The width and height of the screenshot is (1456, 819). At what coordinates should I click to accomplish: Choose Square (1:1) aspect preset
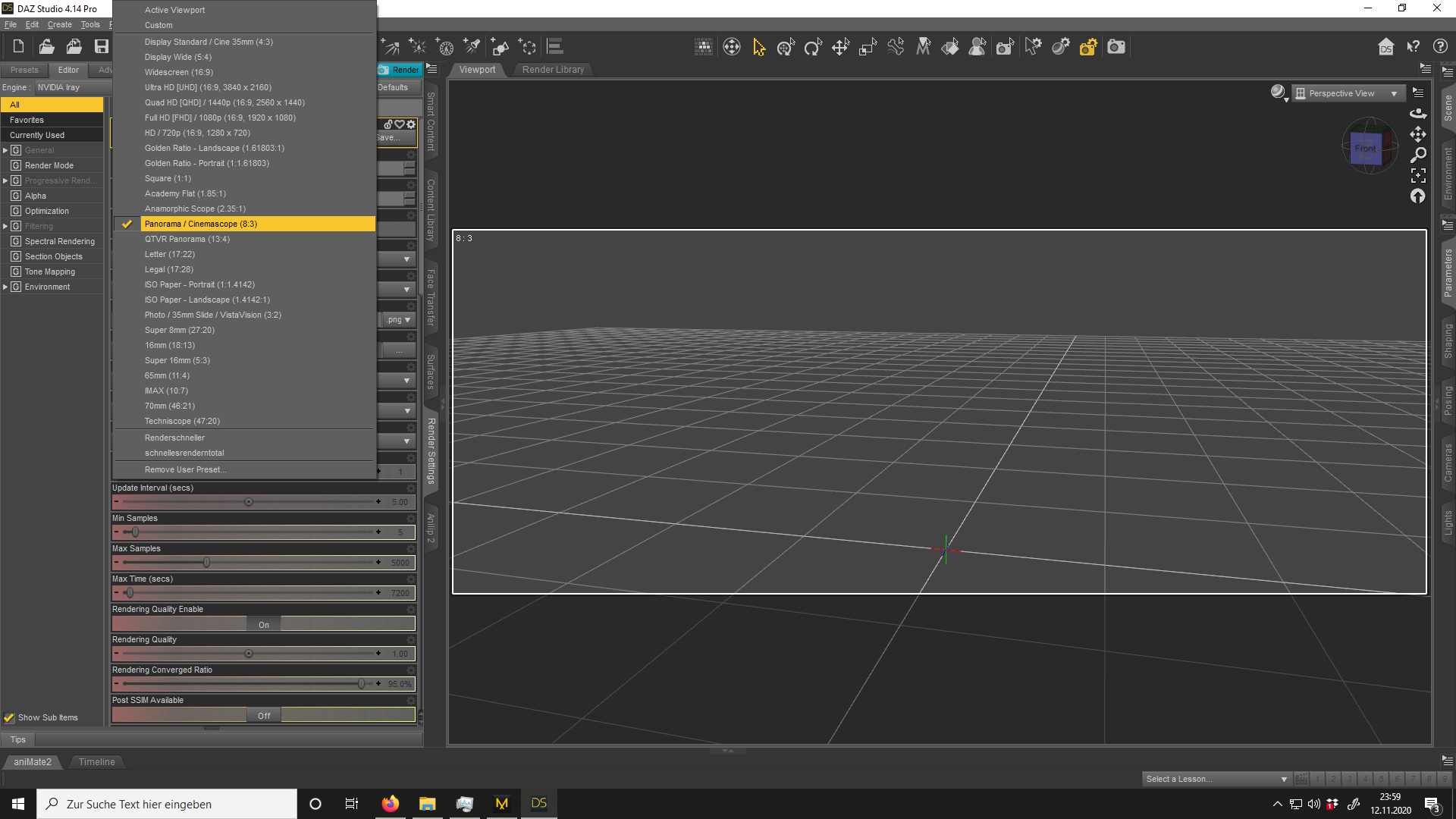point(168,178)
